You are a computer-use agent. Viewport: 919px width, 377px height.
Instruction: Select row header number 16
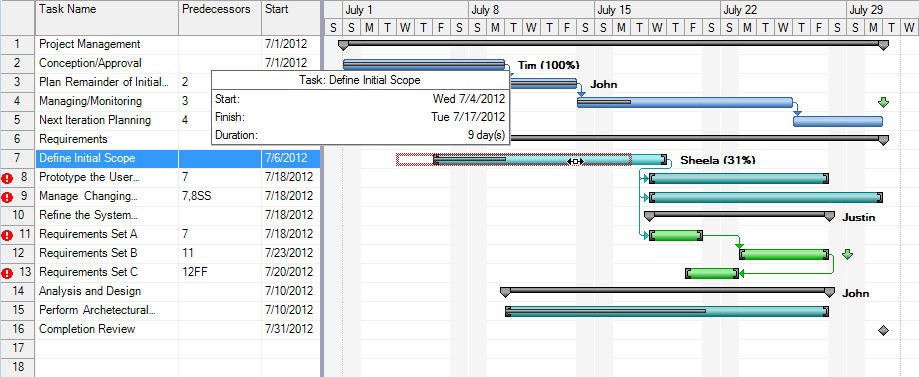coord(18,329)
